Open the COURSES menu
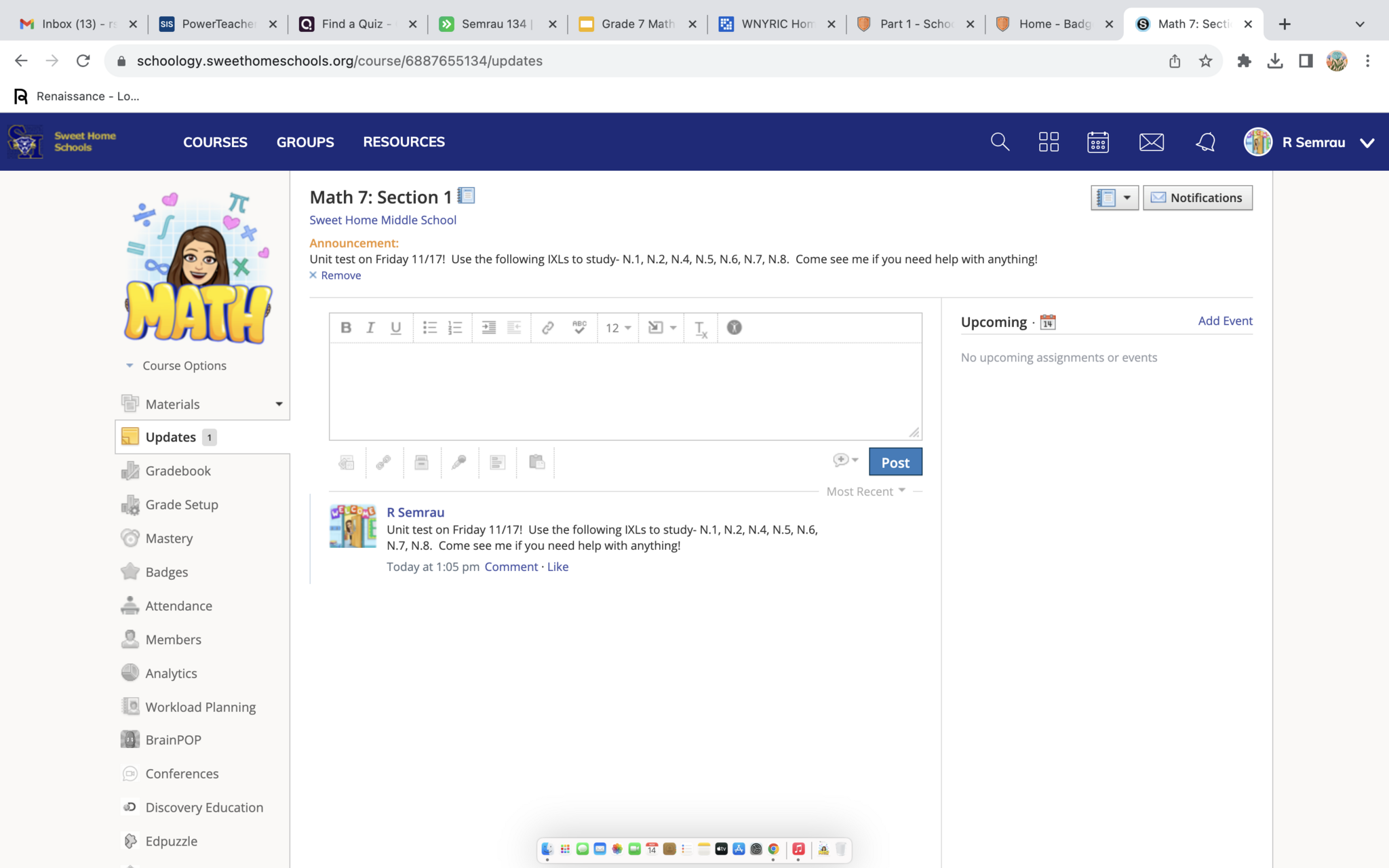This screenshot has width=1389, height=868. pos(215,142)
